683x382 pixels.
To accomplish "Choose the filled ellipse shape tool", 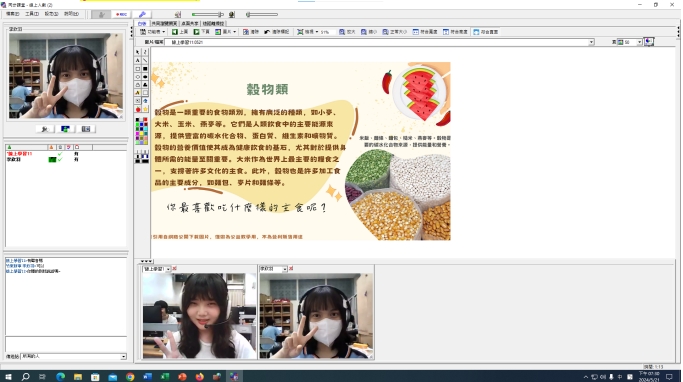I will click(145, 77).
